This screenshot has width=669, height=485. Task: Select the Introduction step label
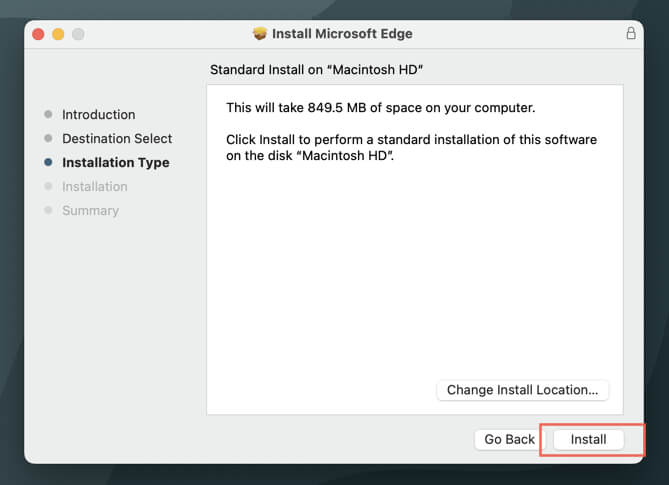click(x=98, y=115)
